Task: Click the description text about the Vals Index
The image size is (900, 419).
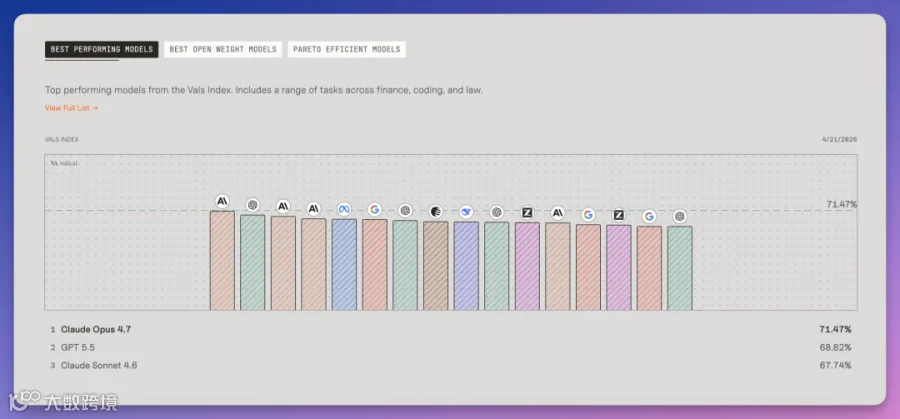Action: (264, 91)
